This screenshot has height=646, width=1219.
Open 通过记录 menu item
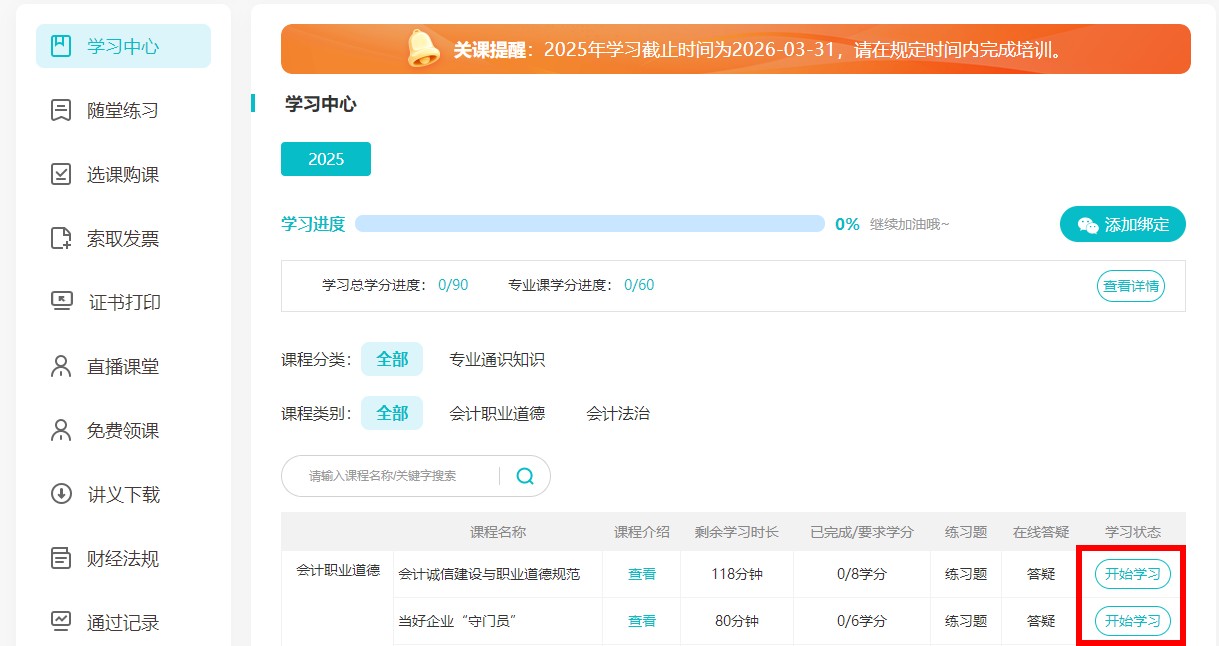(x=123, y=622)
